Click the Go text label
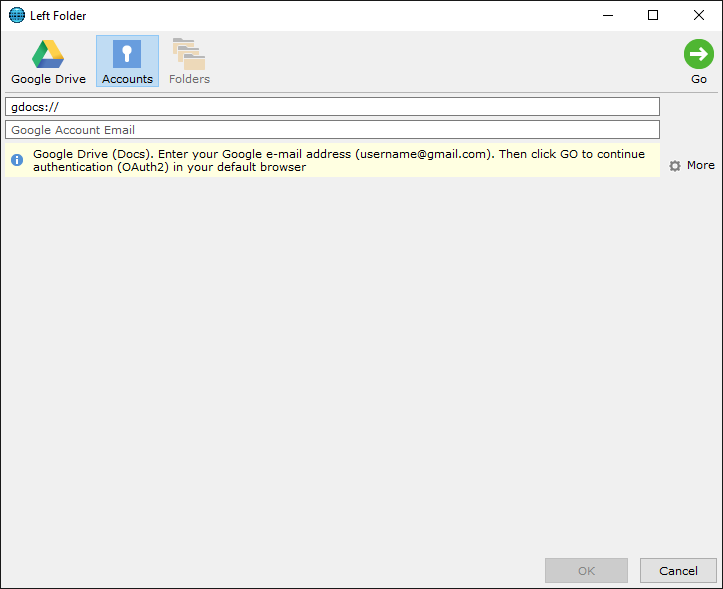 click(698, 79)
